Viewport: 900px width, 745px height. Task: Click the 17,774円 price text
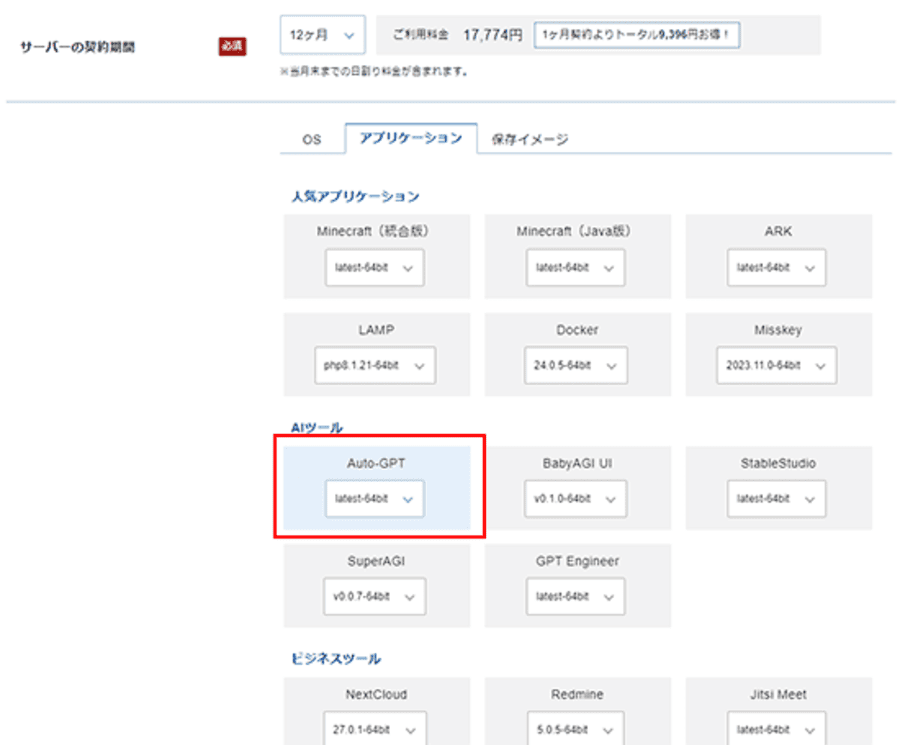click(x=492, y=35)
